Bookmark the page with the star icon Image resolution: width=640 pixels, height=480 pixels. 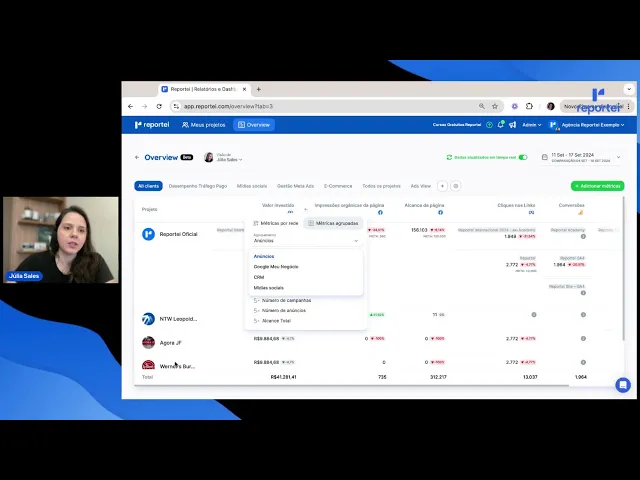[x=495, y=107]
